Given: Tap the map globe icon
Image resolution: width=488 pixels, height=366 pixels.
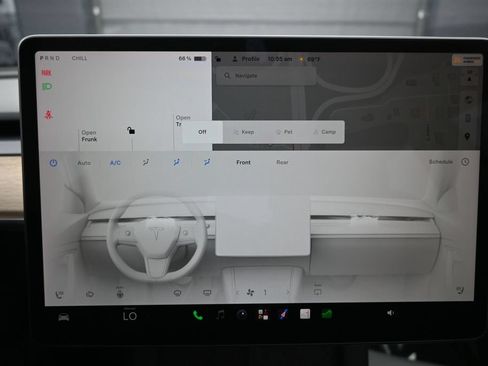Looking at the screenshot, I should (468, 100).
